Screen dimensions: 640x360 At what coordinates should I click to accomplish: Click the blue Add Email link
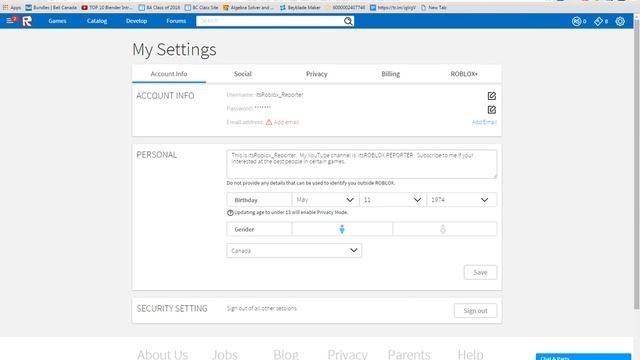pos(484,122)
